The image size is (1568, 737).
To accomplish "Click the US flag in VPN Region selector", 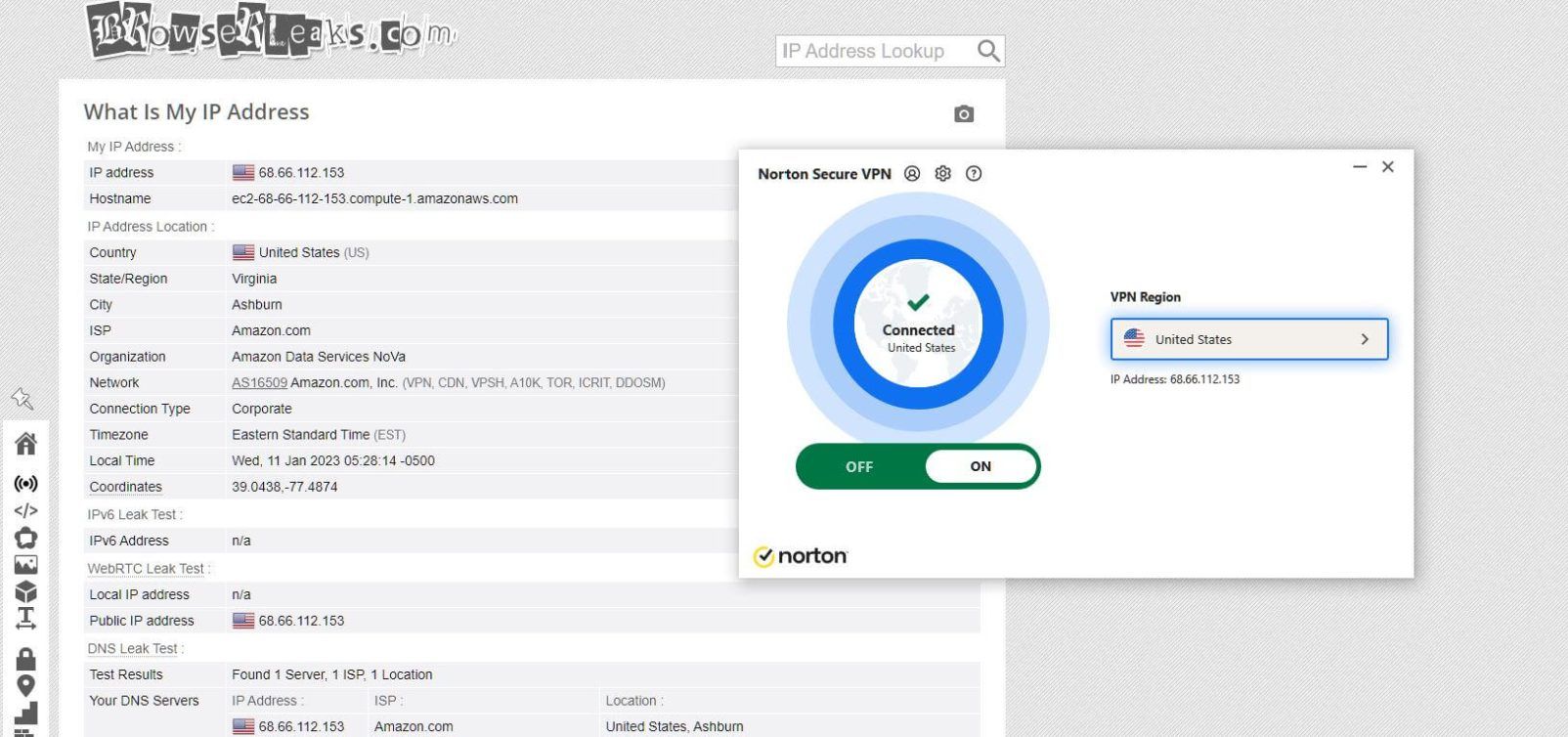I will click(x=1134, y=339).
